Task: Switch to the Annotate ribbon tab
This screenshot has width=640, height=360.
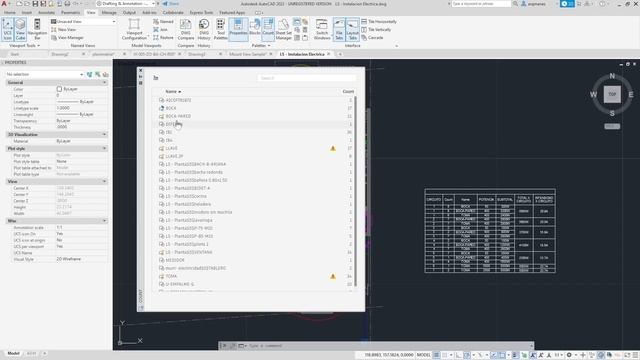Action: tap(46, 13)
